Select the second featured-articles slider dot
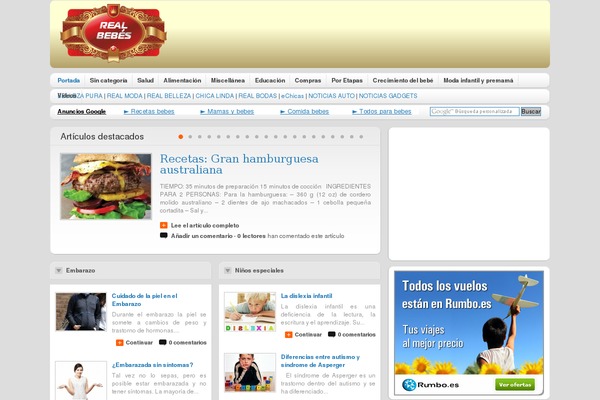Screen dimensions: 600x400 190,137
